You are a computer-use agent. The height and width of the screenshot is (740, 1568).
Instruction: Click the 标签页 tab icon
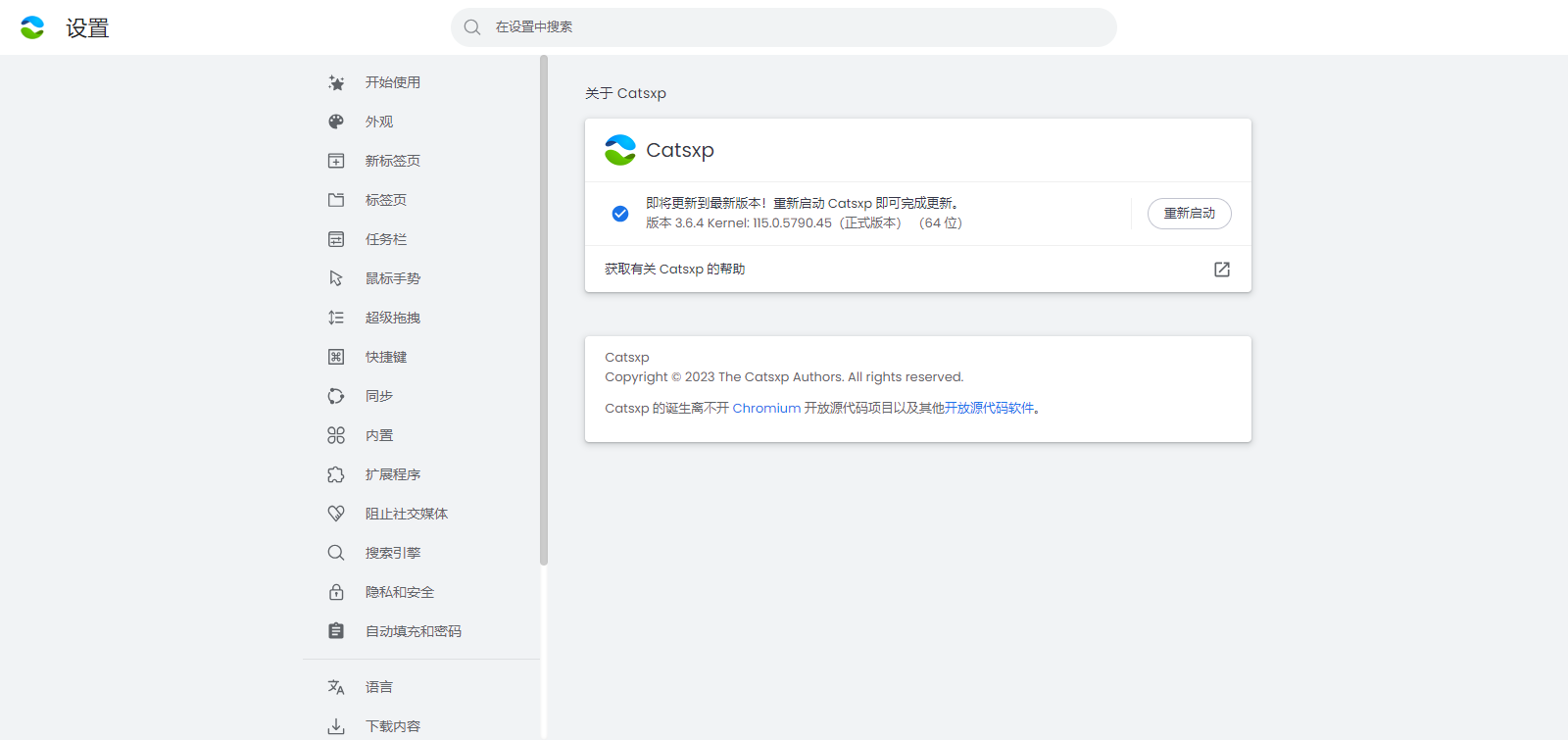pyautogui.click(x=336, y=200)
